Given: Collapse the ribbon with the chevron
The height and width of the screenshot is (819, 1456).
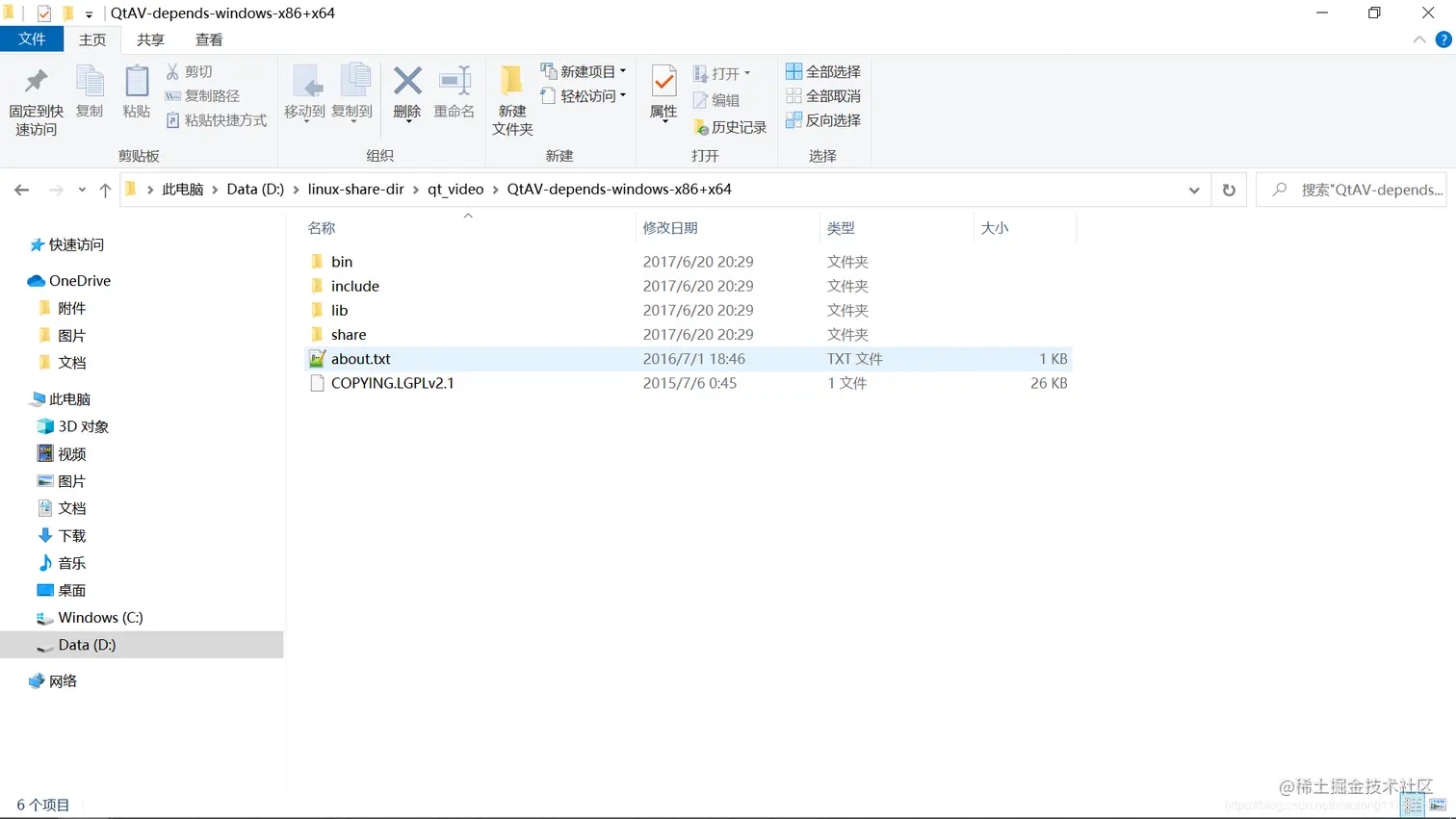Looking at the screenshot, I should pos(1419,39).
